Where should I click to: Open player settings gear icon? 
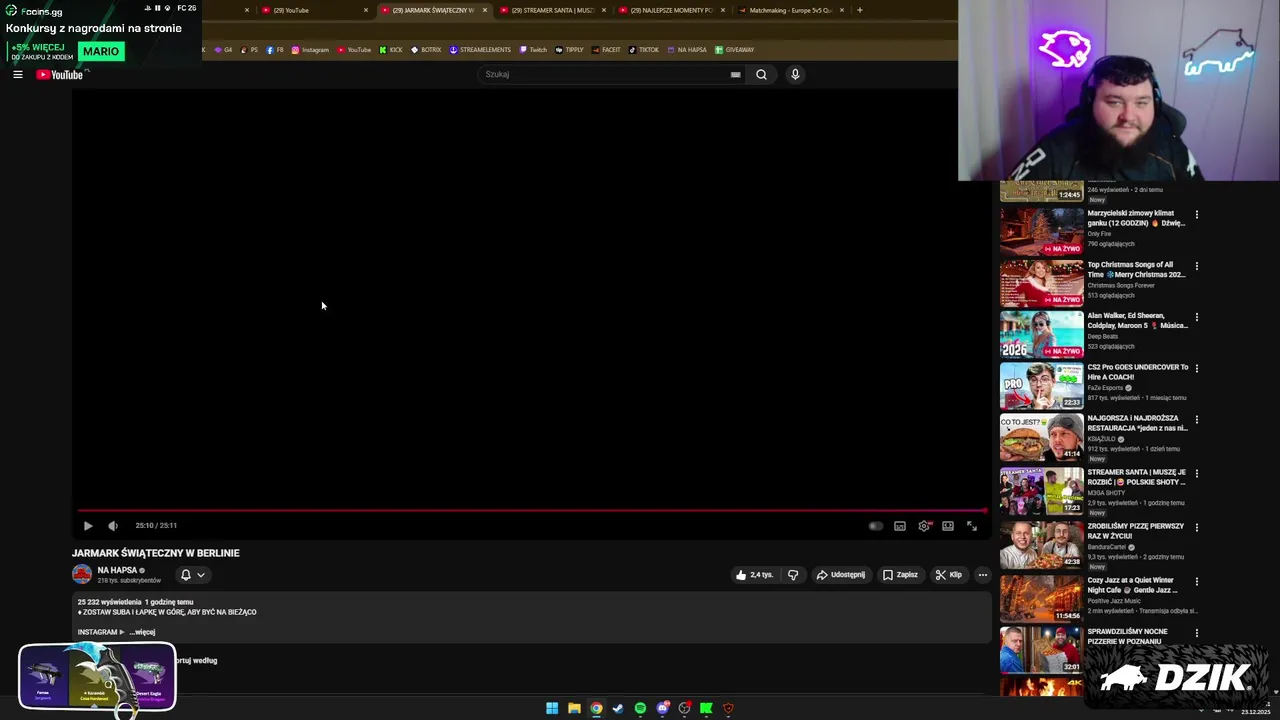coord(924,526)
